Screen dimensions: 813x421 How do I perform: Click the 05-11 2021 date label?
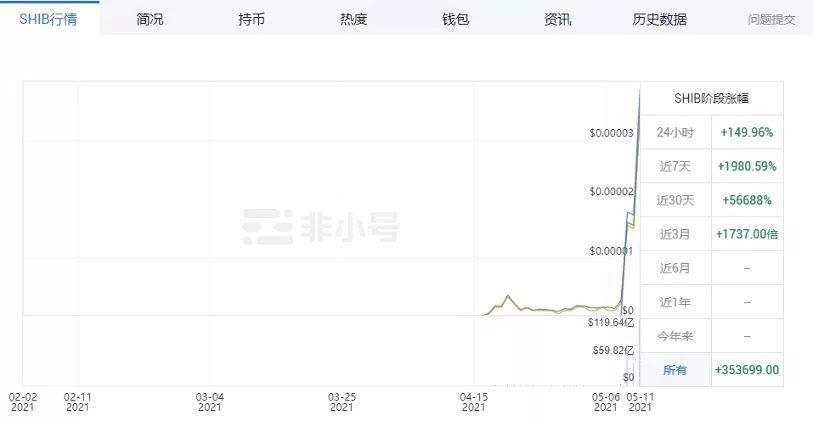(x=639, y=402)
